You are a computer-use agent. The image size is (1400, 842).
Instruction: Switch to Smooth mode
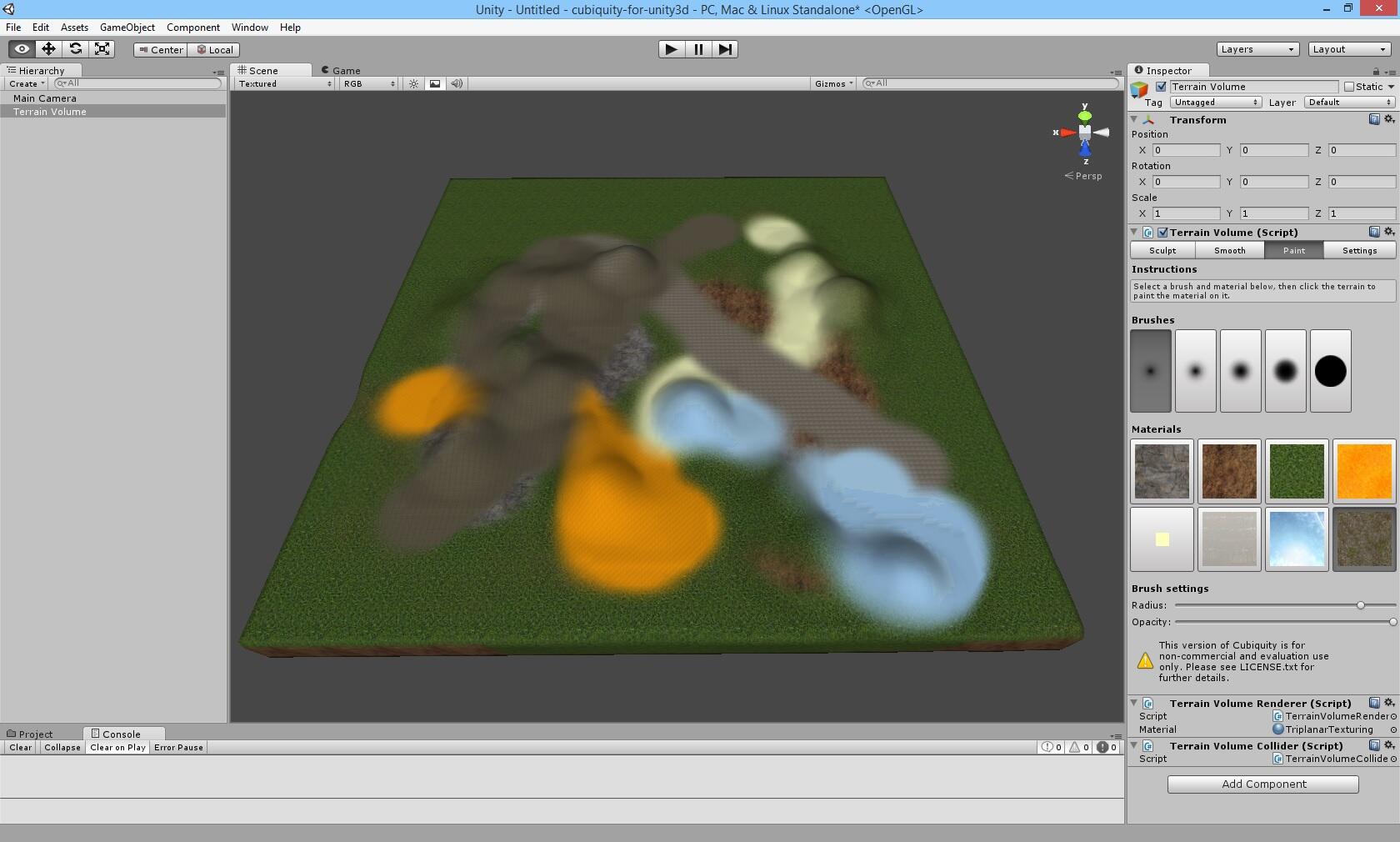tap(1230, 250)
